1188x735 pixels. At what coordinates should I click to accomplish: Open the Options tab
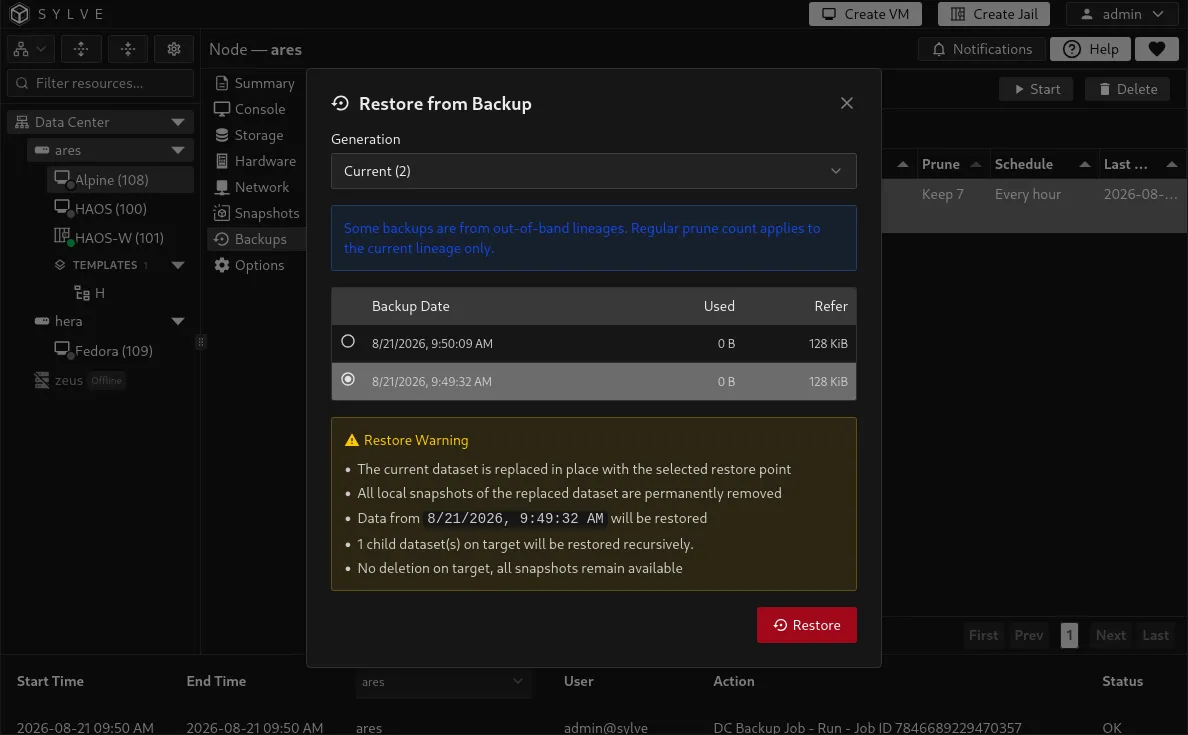(255, 265)
